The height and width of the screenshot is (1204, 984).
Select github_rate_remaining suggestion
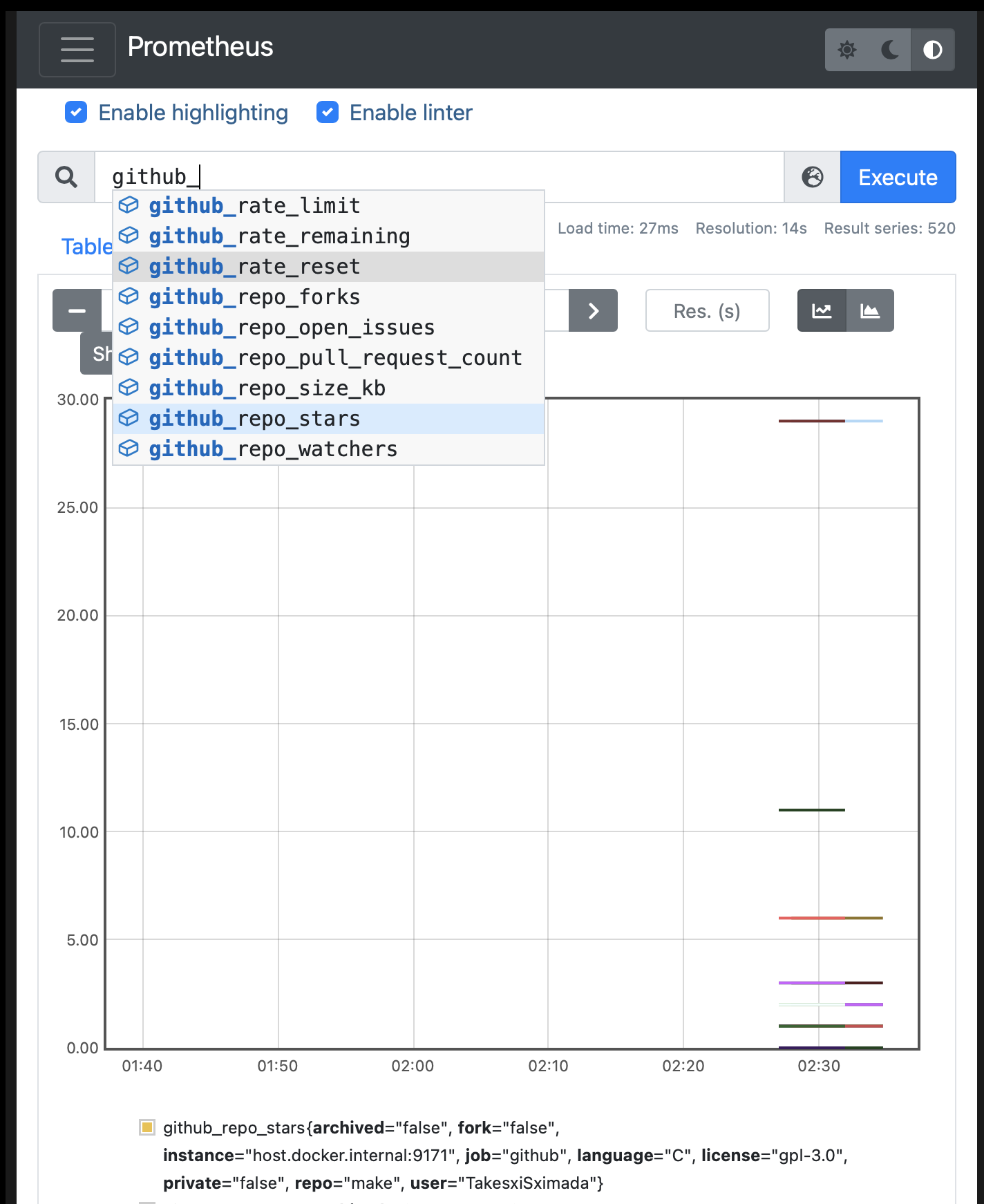click(x=328, y=236)
